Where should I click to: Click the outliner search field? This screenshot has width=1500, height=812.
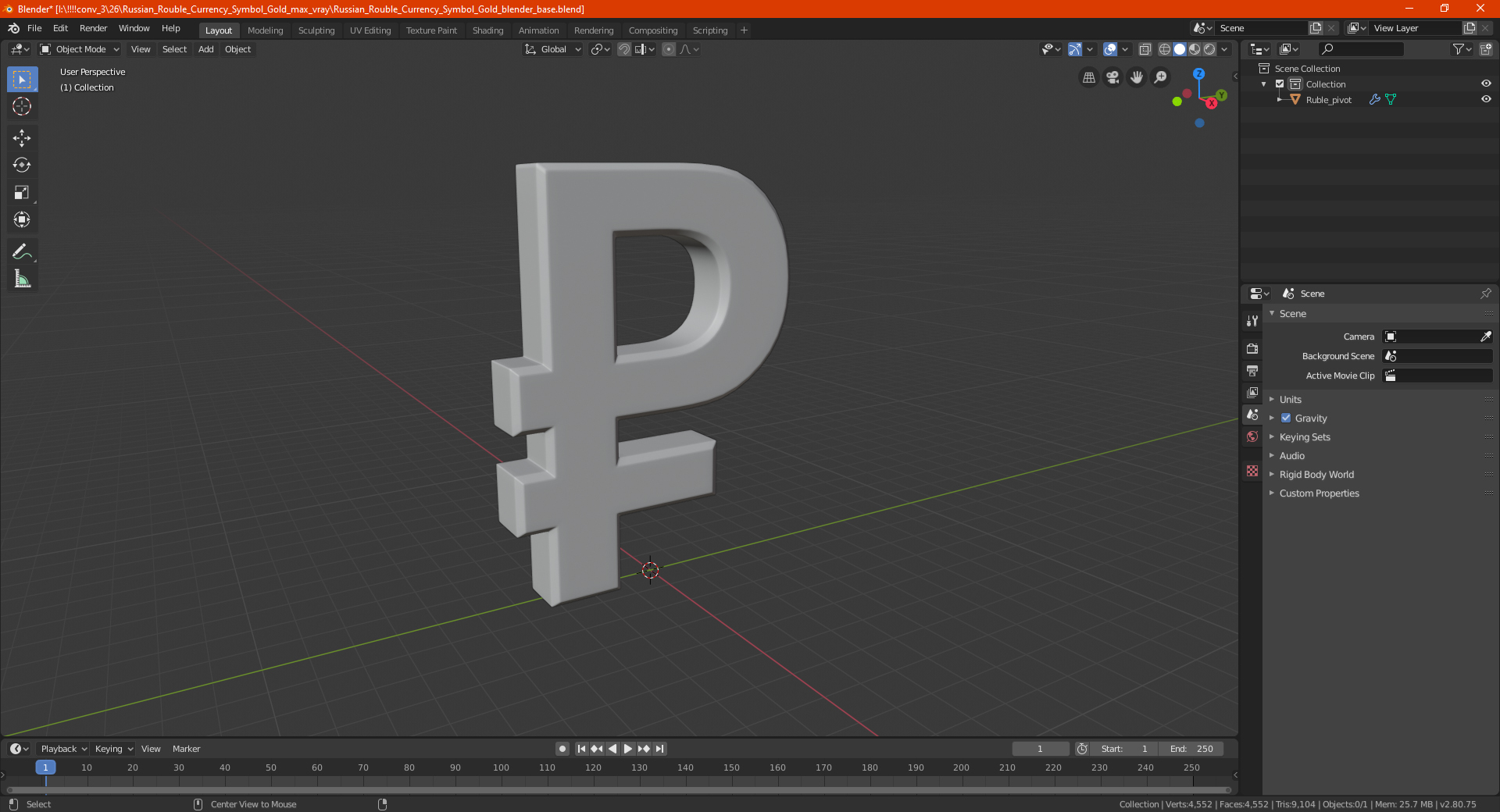coord(1361,49)
